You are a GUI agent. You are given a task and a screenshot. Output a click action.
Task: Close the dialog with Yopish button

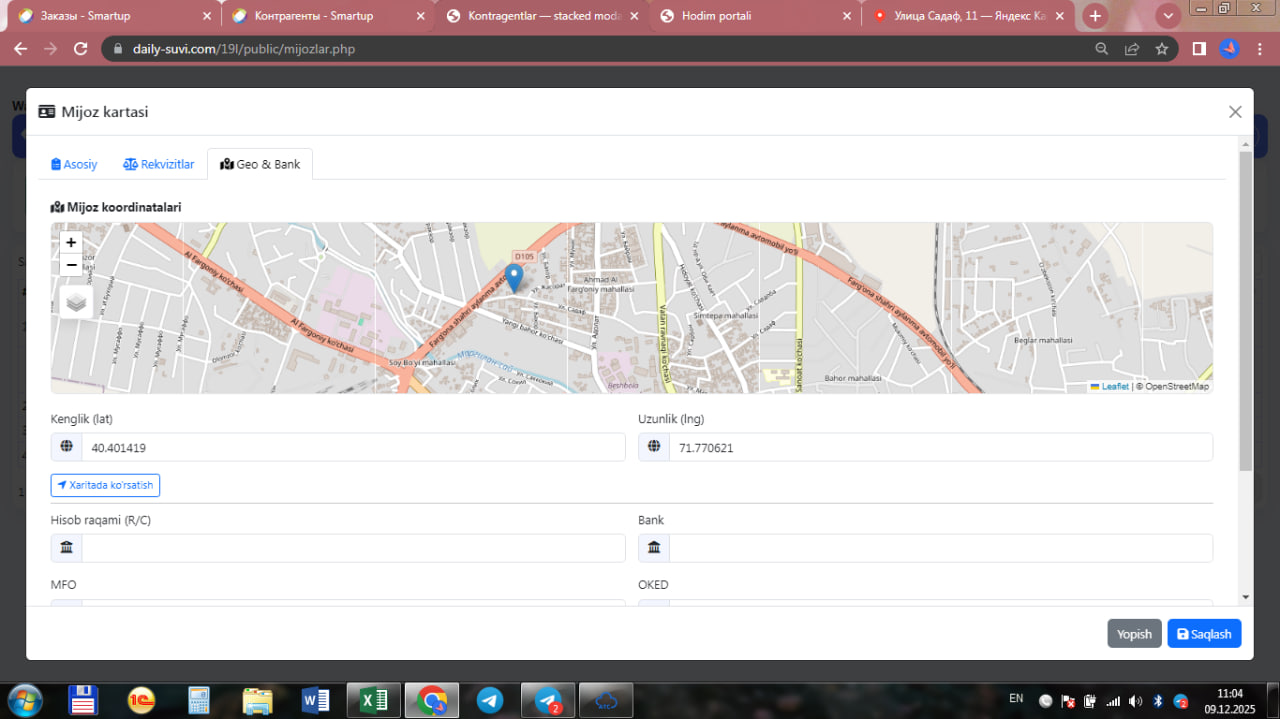[x=1134, y=634]
